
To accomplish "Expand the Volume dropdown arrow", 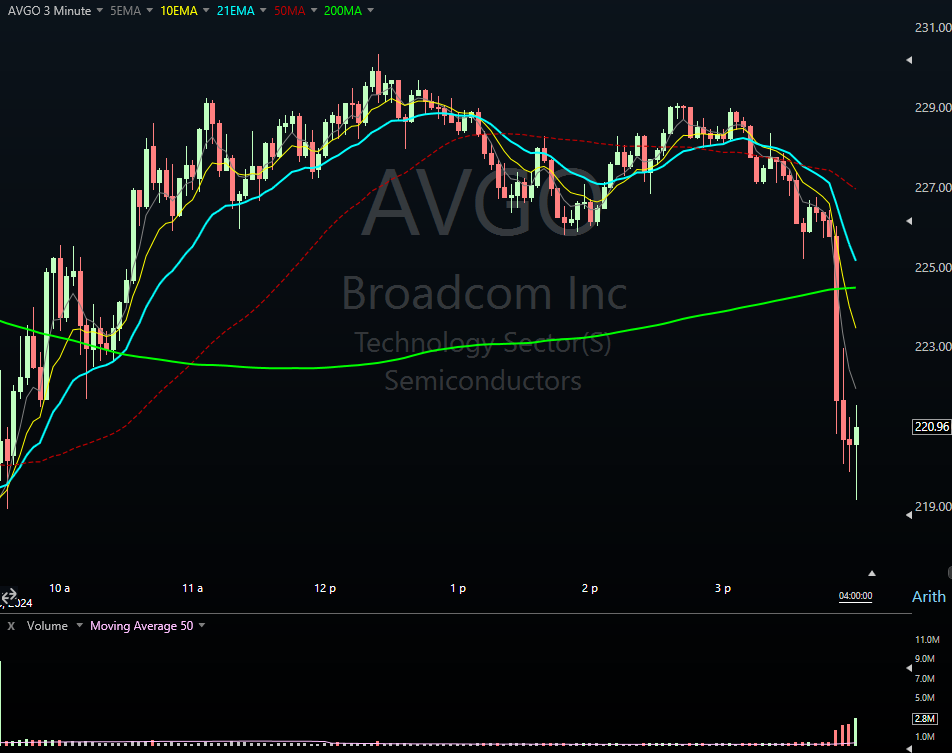I will point(79,625).
